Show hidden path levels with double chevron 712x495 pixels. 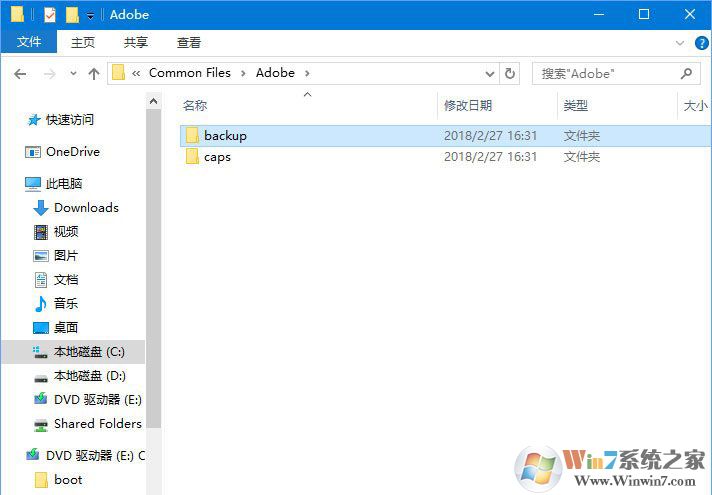click(136, 73)
